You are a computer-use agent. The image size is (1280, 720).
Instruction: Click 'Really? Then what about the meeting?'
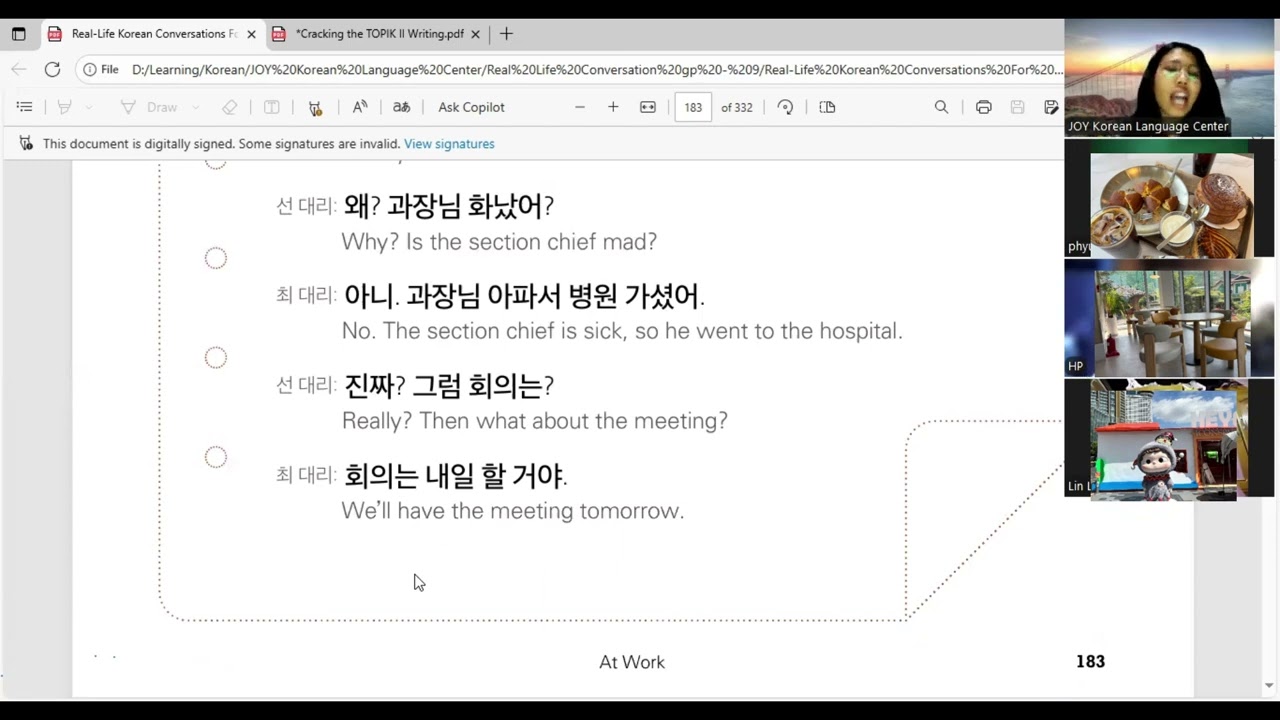coord(535,421)
